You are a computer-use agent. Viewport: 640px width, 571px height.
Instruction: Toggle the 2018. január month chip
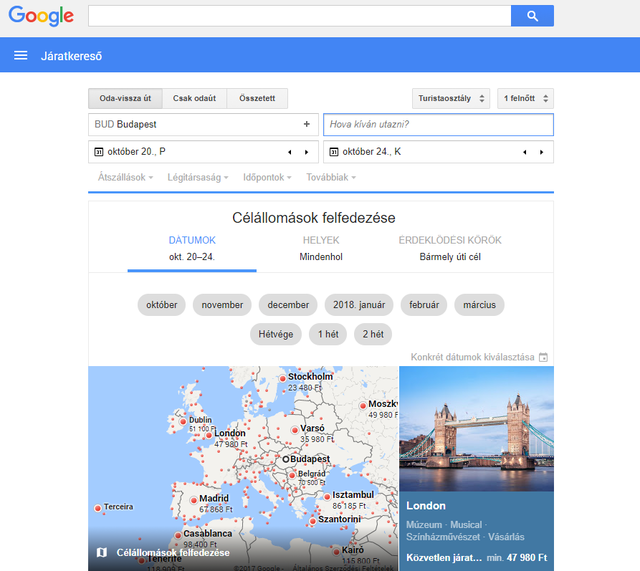pos(359,305)
